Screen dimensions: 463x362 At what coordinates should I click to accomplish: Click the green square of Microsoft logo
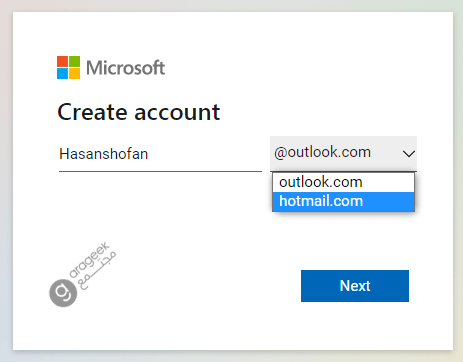(74, 61)
